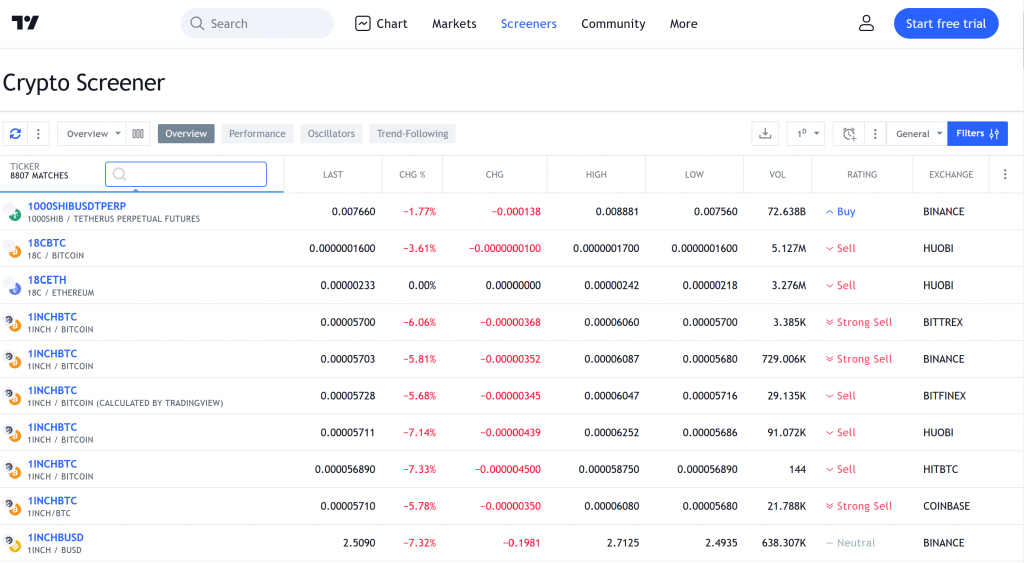Open the General filter preset dropdown
Image resolution: width=1024 pixels, height=563 pixels.
[917, 133]
